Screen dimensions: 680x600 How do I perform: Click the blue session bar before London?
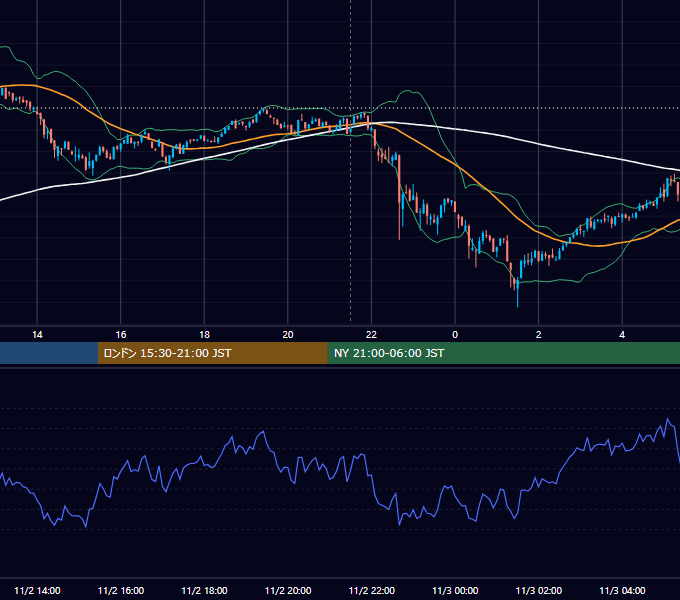[x=49, y=353]
